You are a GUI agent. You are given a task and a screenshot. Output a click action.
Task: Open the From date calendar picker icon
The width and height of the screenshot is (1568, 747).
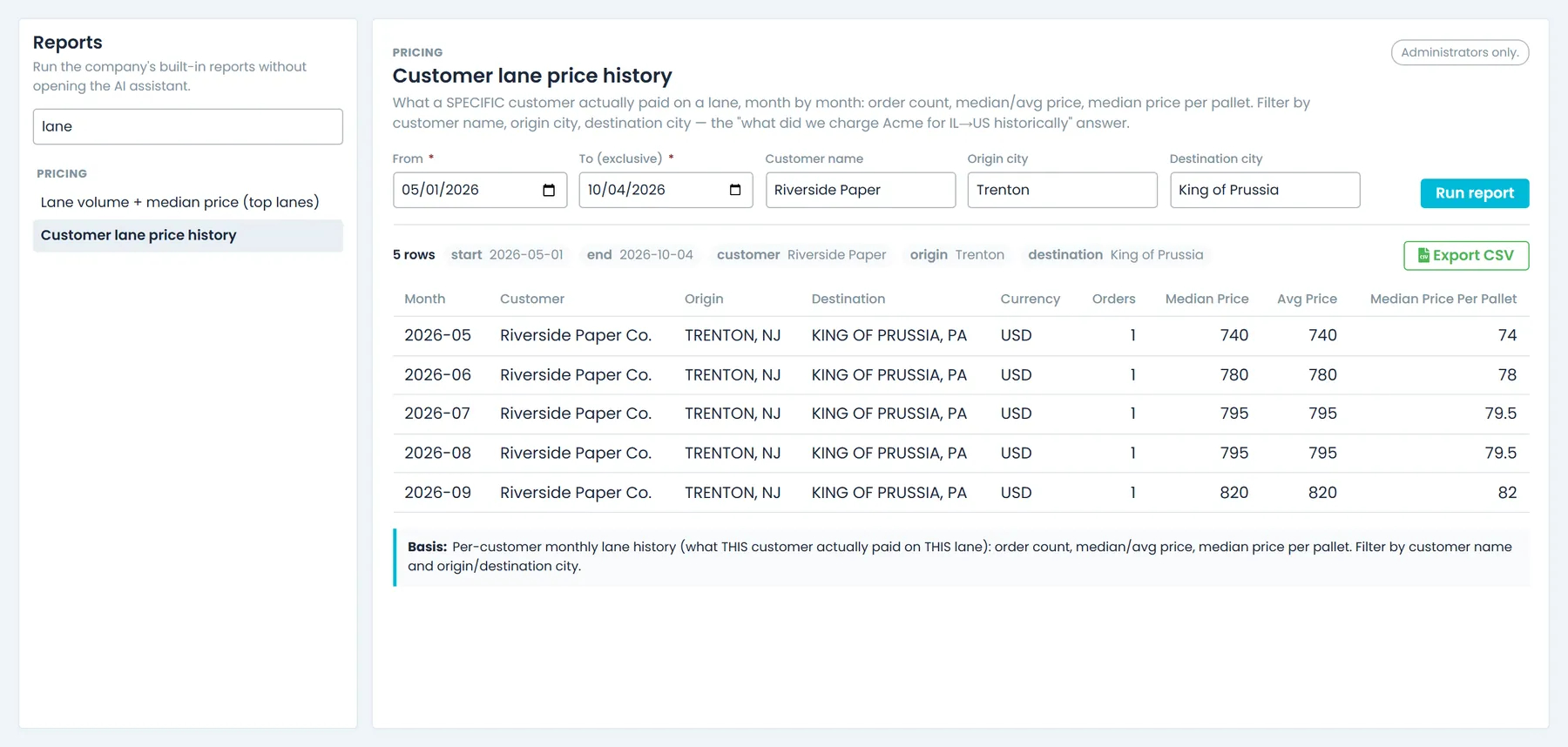click(549, 190)
